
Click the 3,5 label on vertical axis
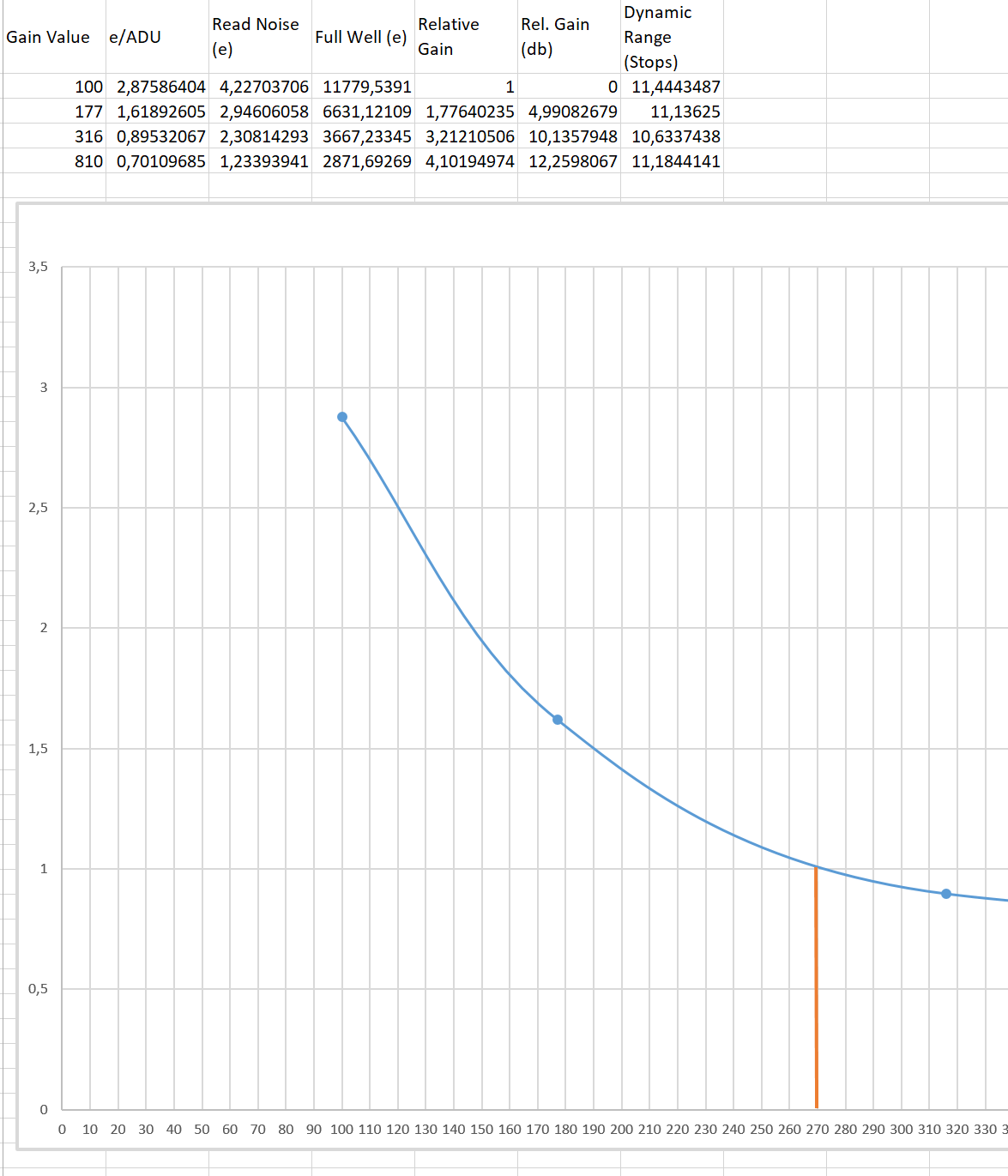[x=39, y=267]
